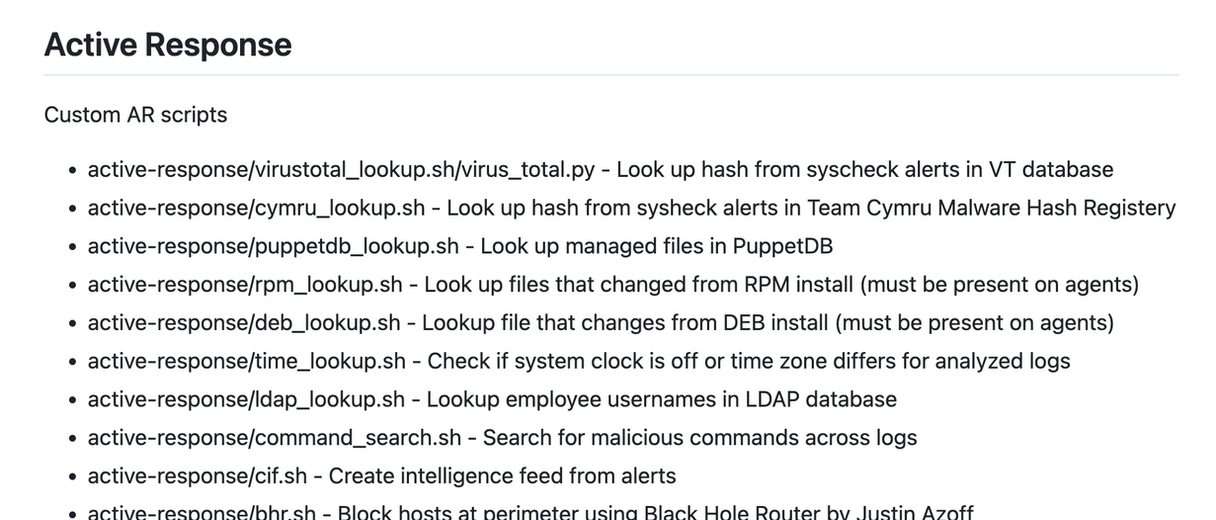Click the rpm_lookup.sh script path

point(245,284)
